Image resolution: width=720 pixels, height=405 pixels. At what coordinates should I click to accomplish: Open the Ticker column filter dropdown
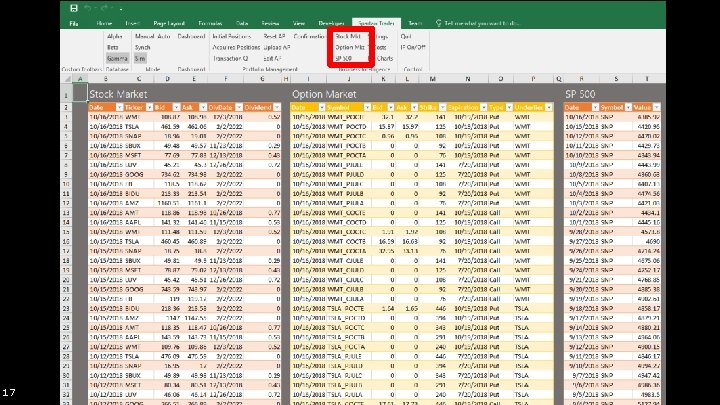tap(149, 107)
